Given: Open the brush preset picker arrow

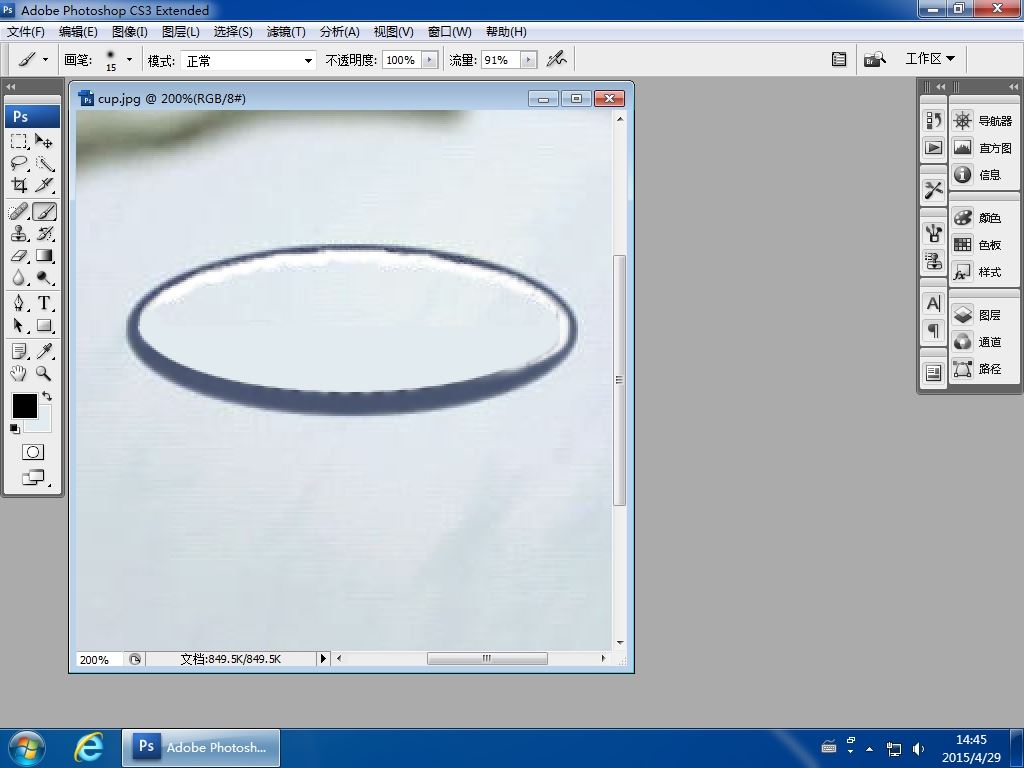Looking at the screenshot, I should point(129,59).
